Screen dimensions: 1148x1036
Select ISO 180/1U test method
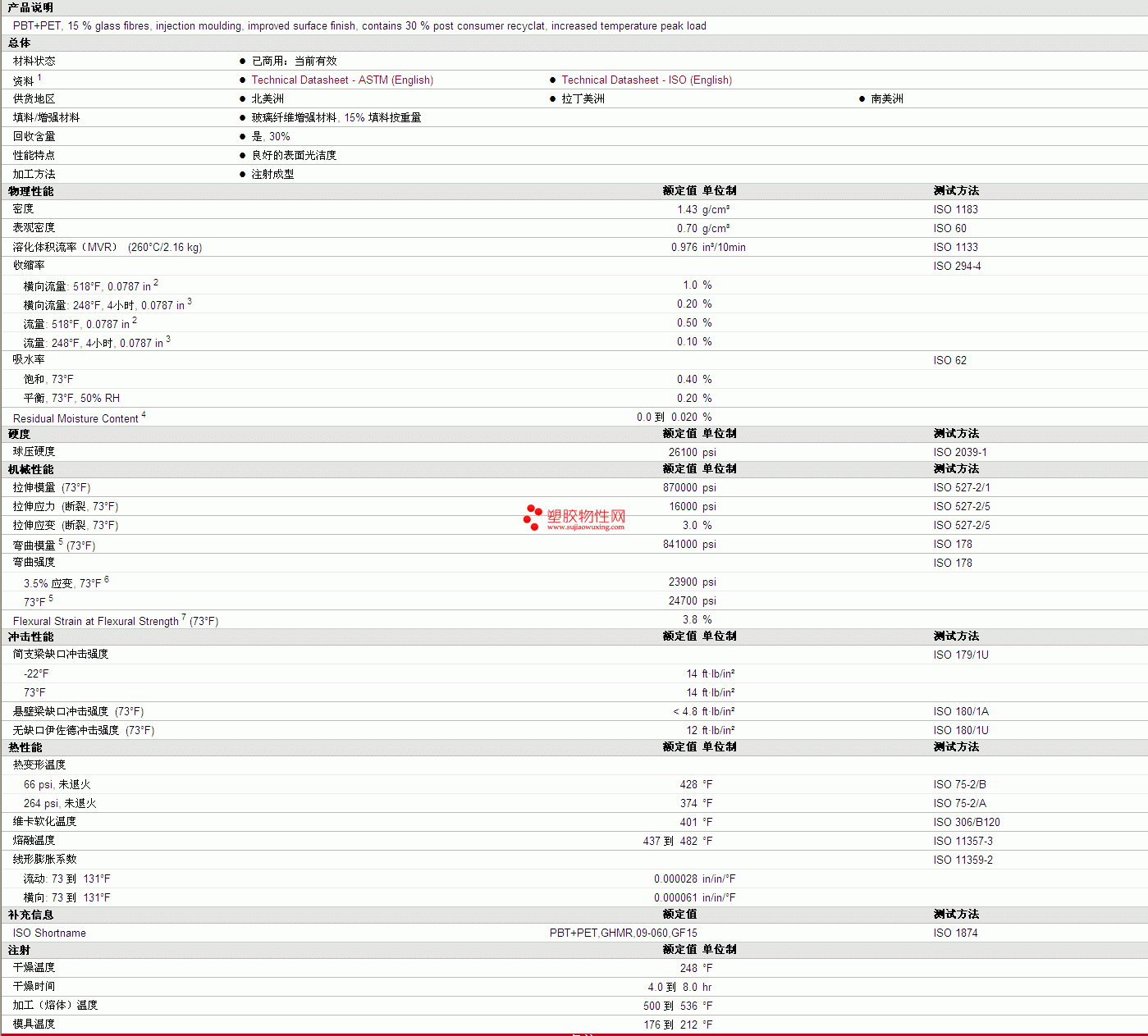(x=961, y=730)
